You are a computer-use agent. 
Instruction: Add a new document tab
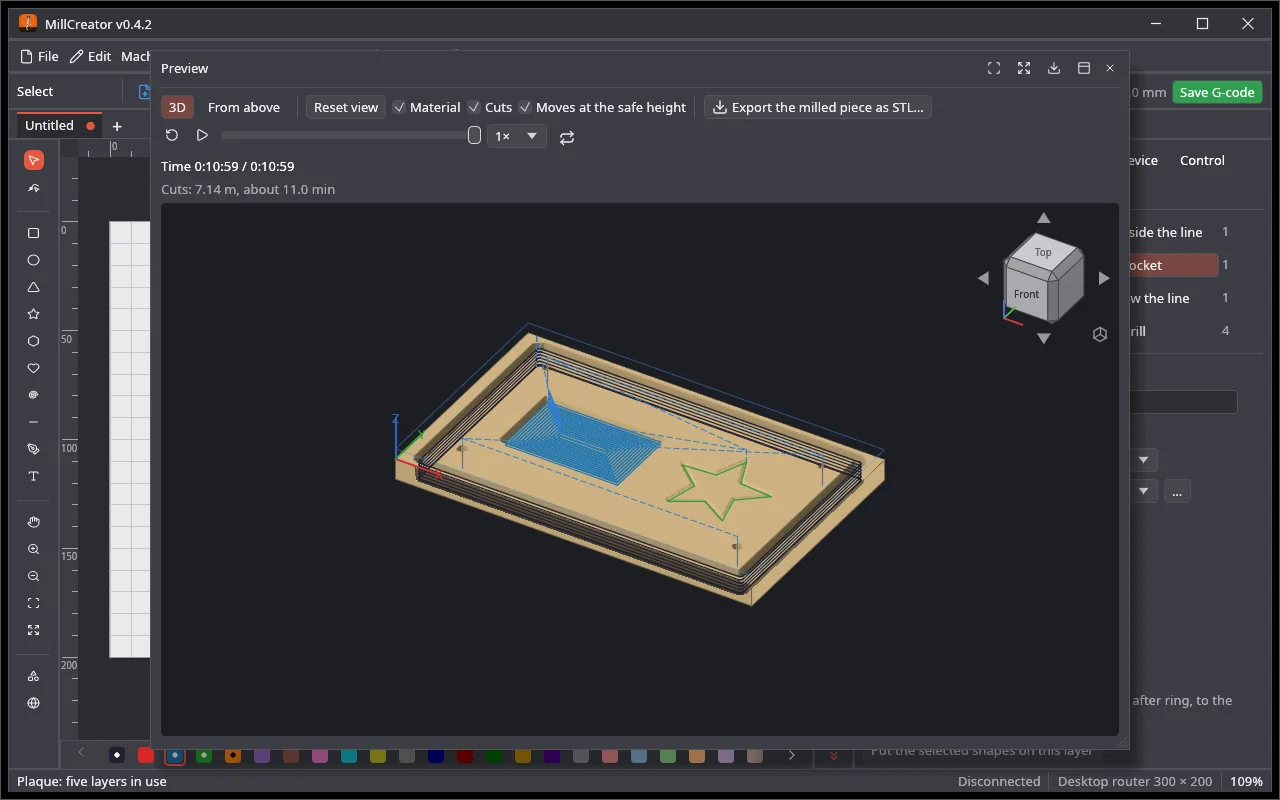pyautogui.click(x=117, y=126)
